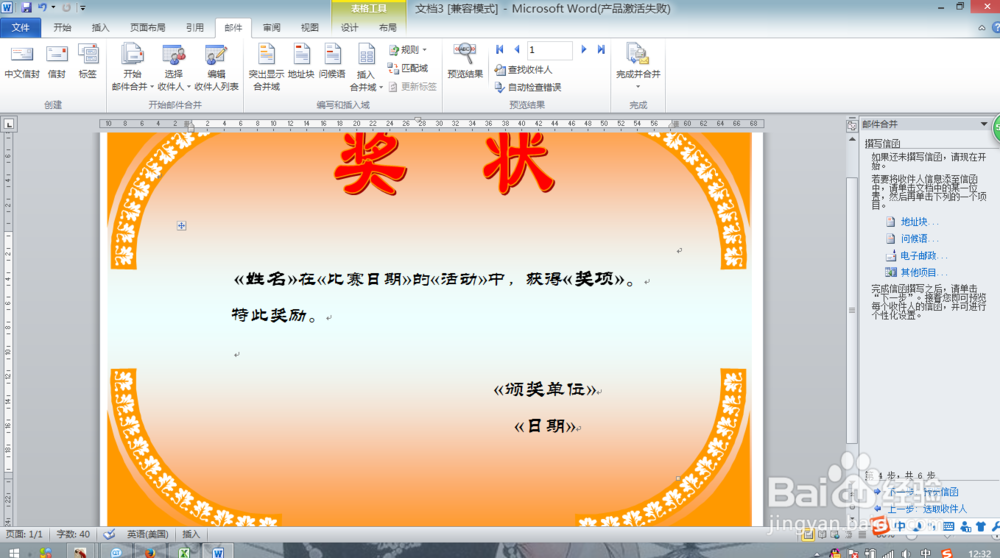1000x558 pixels.
Task: Click Word icon on Windows taskbar
Action: [217, 552]
